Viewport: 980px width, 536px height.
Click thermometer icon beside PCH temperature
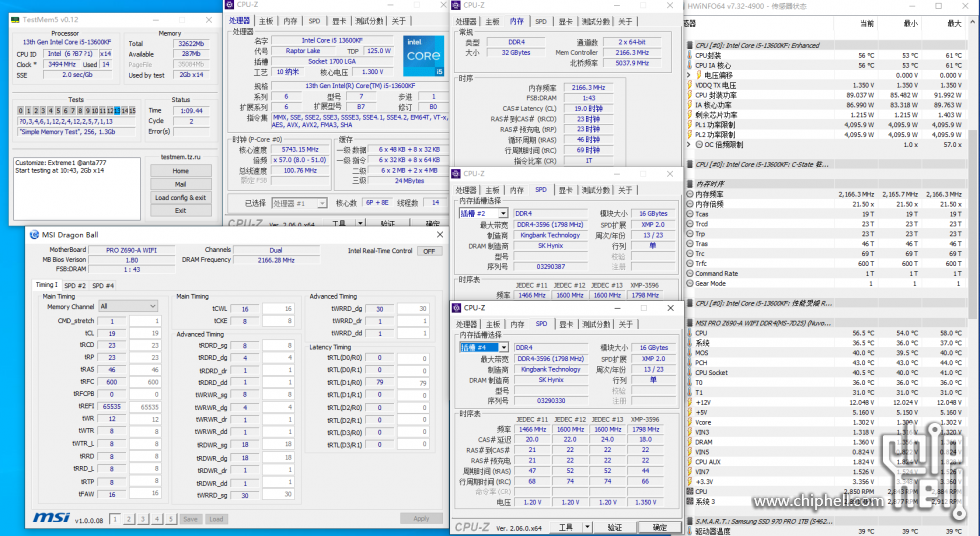coord(689,363)
